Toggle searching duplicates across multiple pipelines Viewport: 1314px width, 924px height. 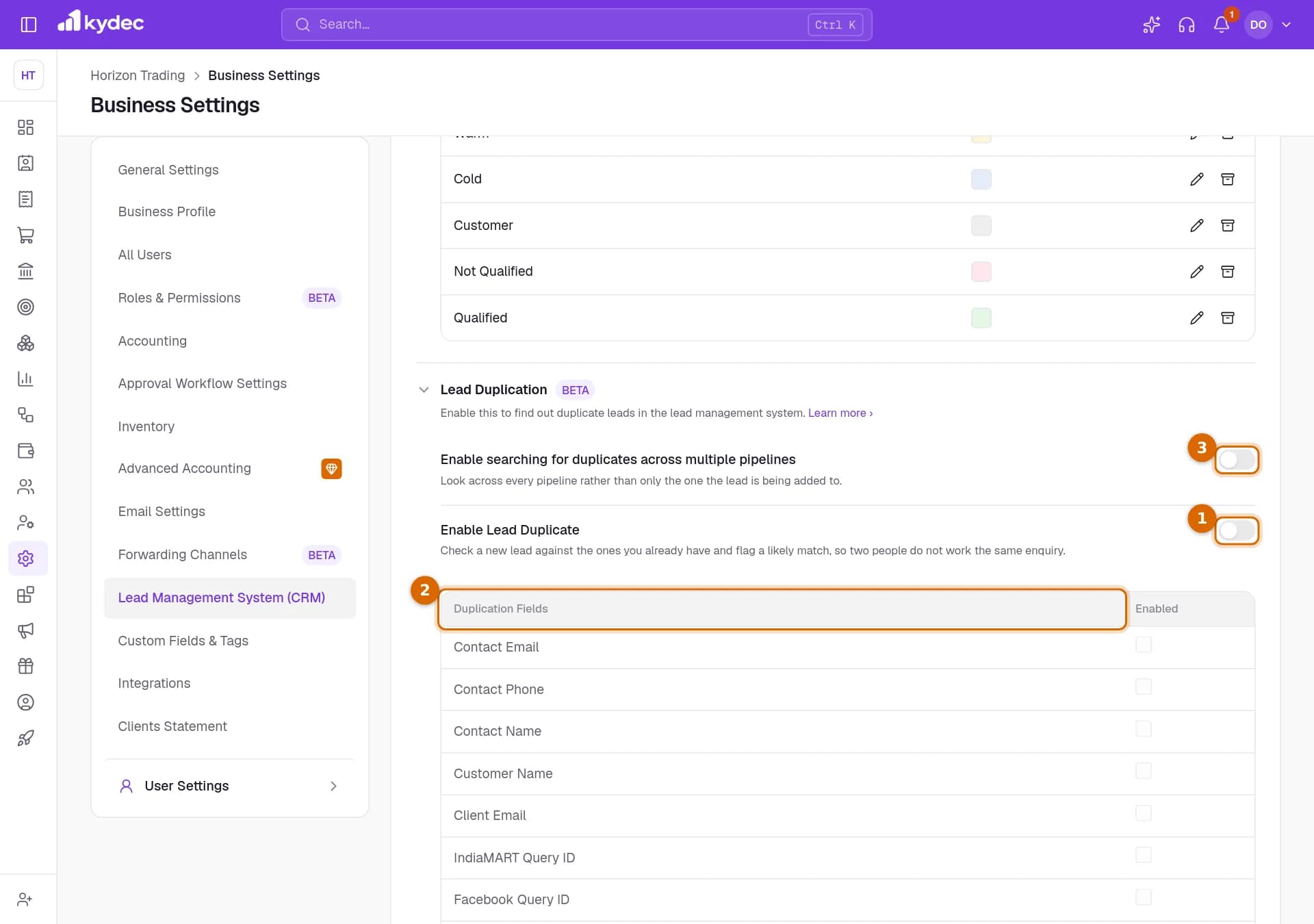click(x=1237, y=460)
